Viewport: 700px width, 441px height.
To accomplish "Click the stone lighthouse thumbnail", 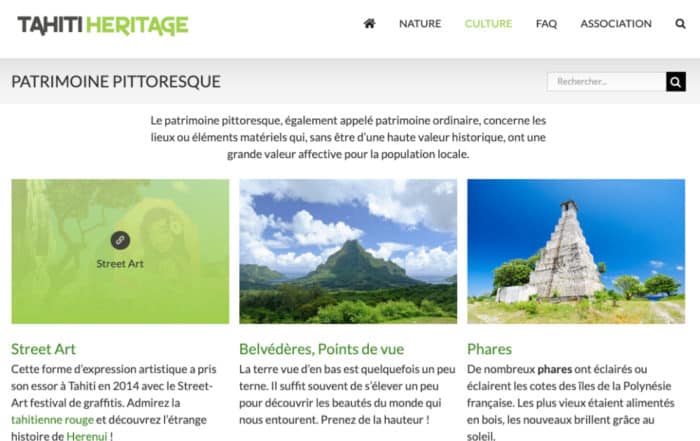I will click(576, 251).
